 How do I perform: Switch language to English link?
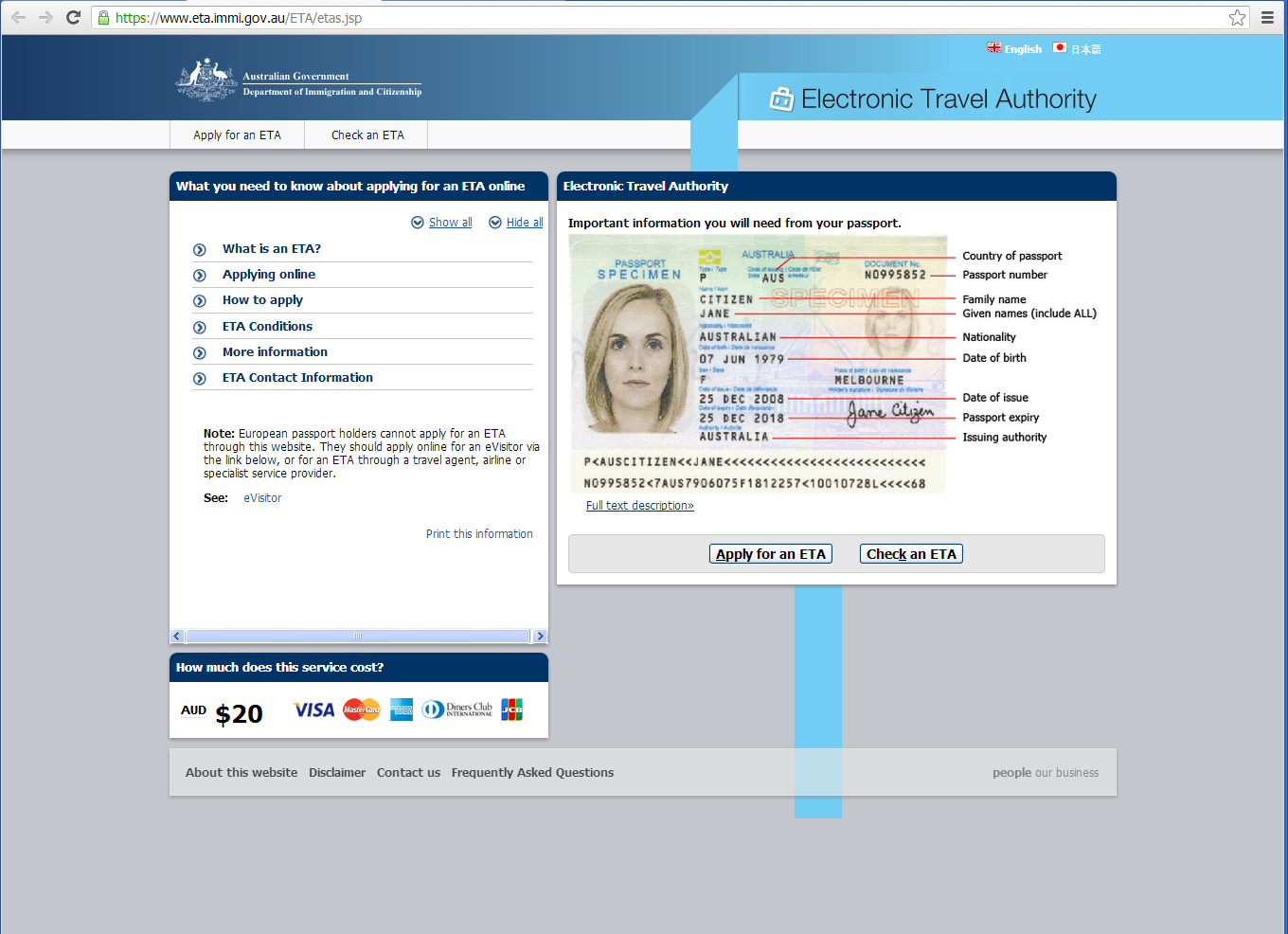[1023, 49]
